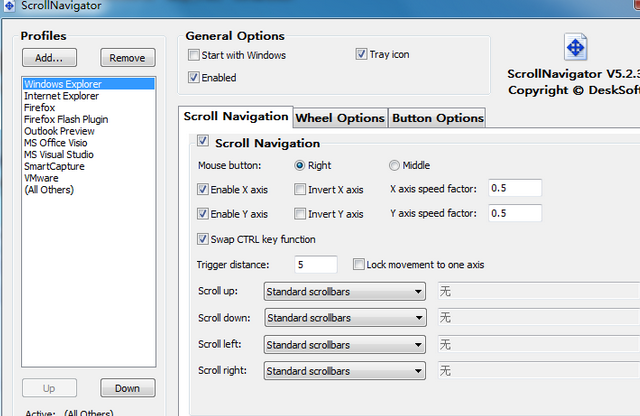The width and height of the screenshot is (640, 416).
Task: Enable Invert X axis option
Action: point(300,189)
